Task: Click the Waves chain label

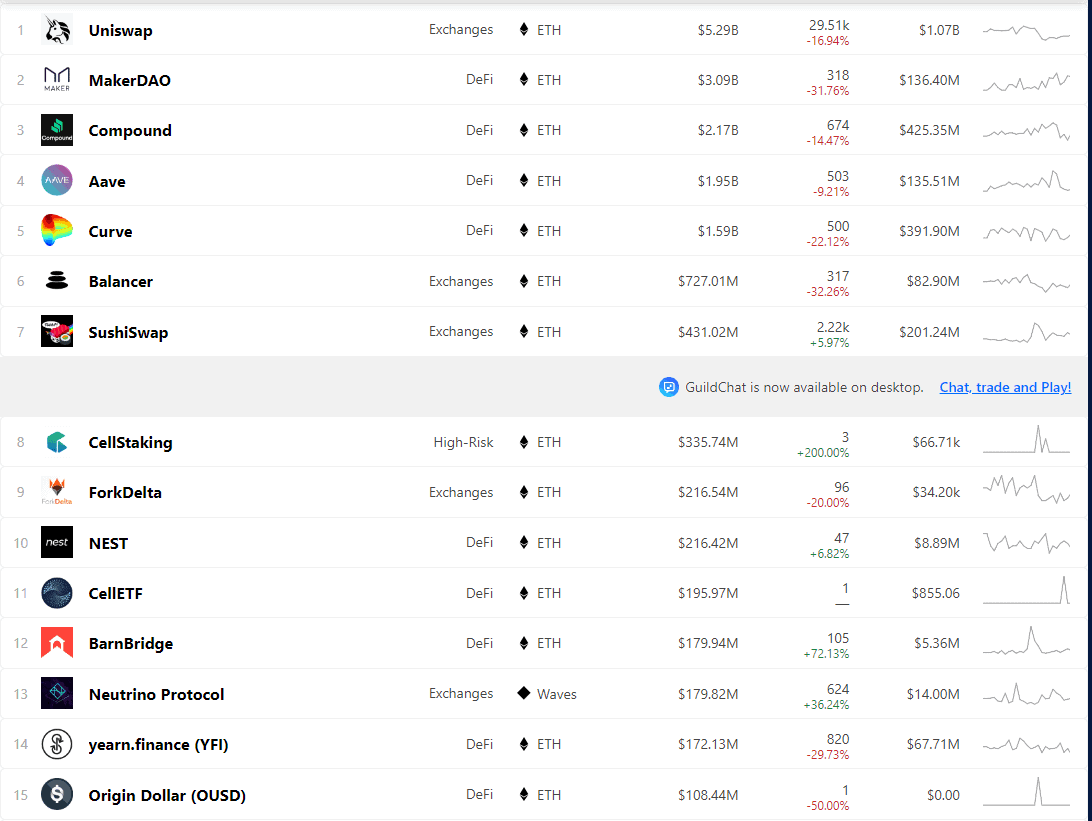Action: (x=556, y=694)
